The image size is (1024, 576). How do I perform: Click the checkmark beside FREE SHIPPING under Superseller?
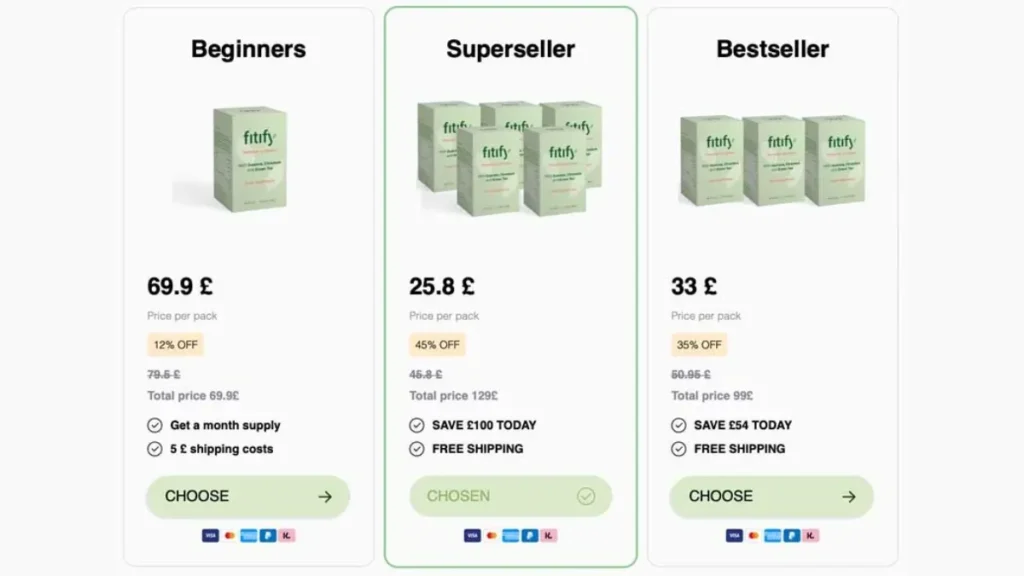point(416,448)
